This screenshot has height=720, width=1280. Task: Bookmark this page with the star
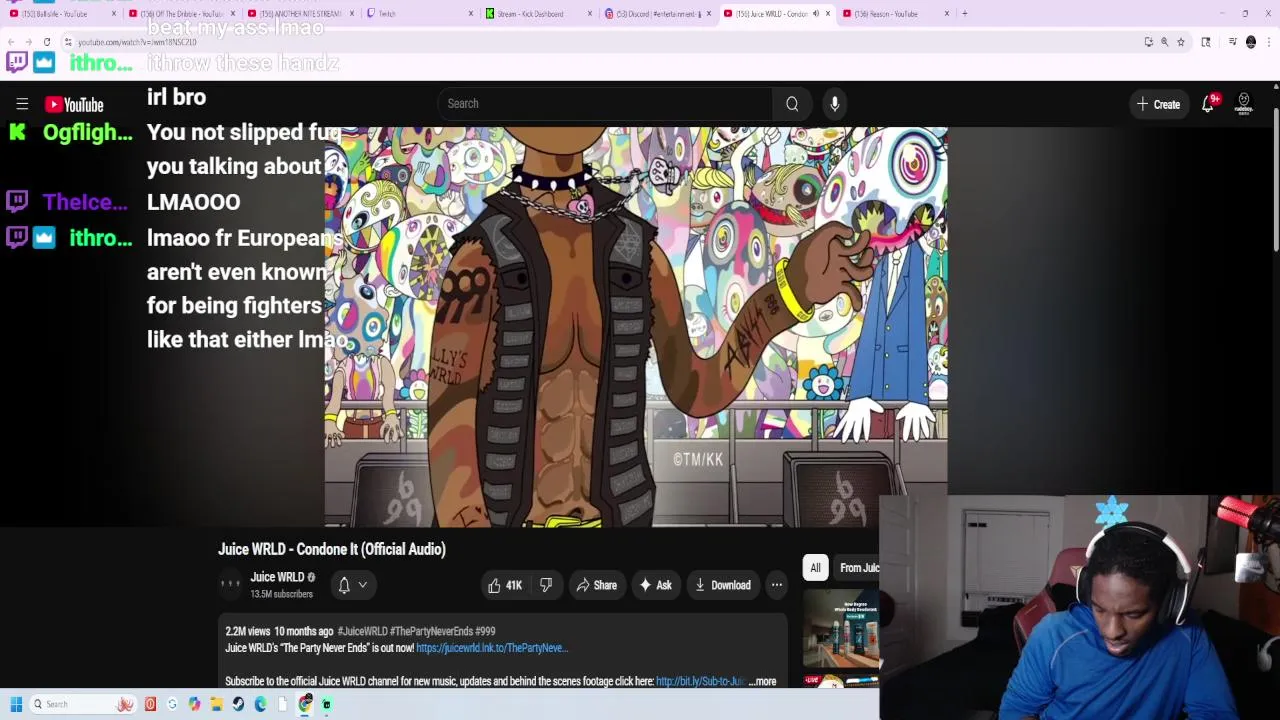[x=1181, y=42]
